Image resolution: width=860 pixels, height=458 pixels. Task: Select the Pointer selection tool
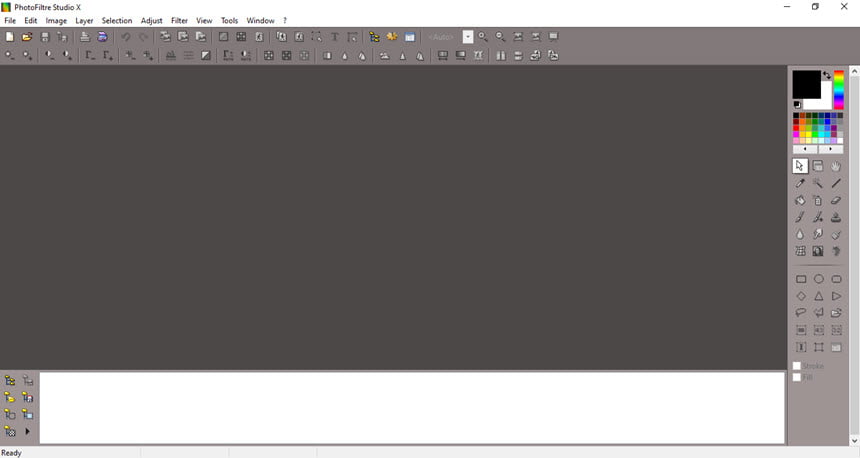[x=800, y=166]
